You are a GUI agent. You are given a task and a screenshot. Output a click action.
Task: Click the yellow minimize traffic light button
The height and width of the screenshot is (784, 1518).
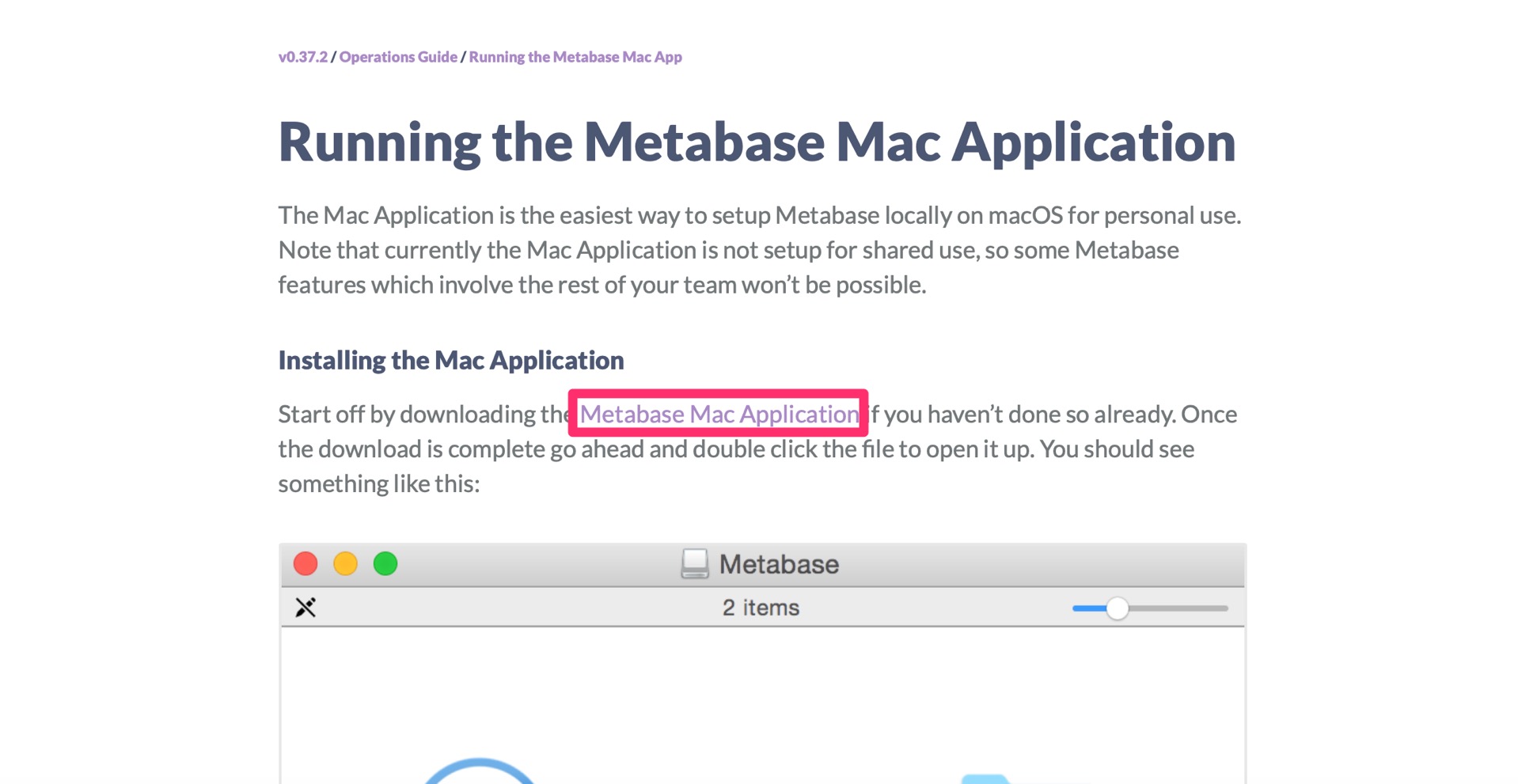point(346,563)
